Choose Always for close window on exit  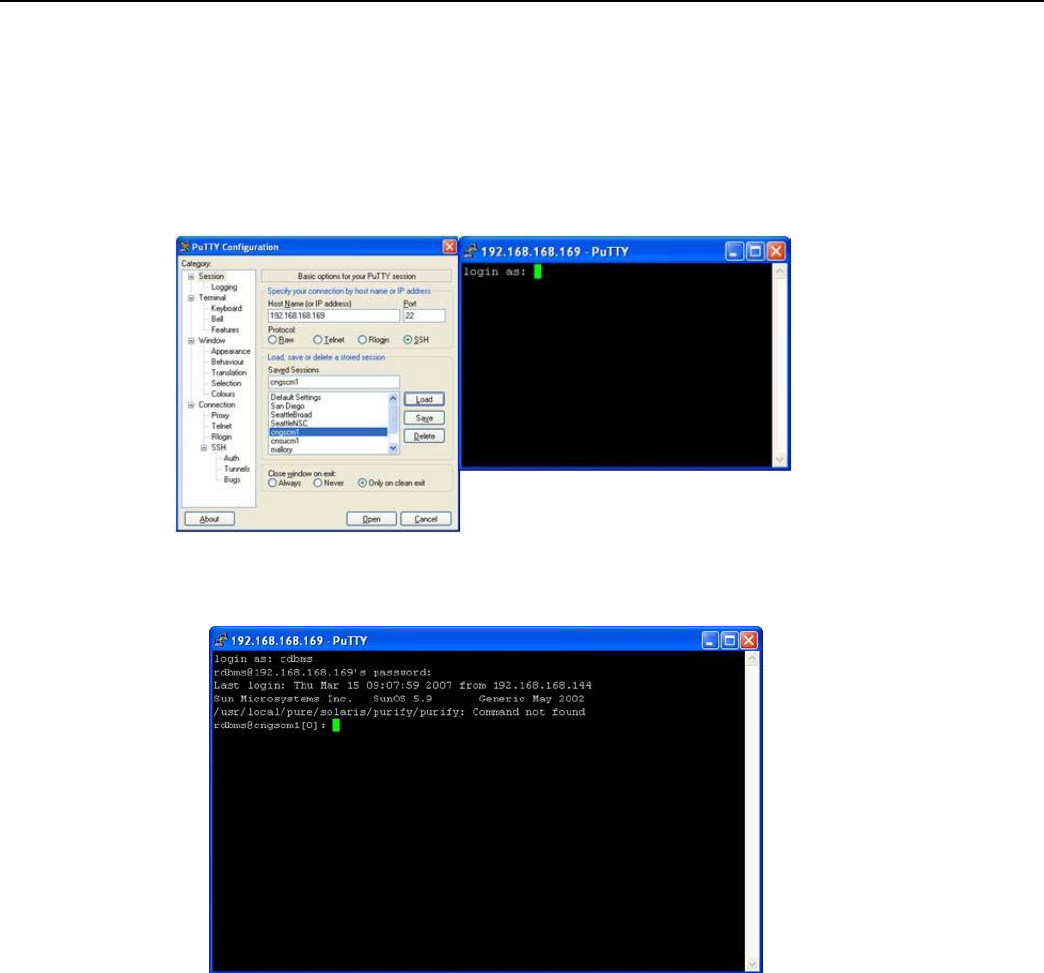coord(272,483)
